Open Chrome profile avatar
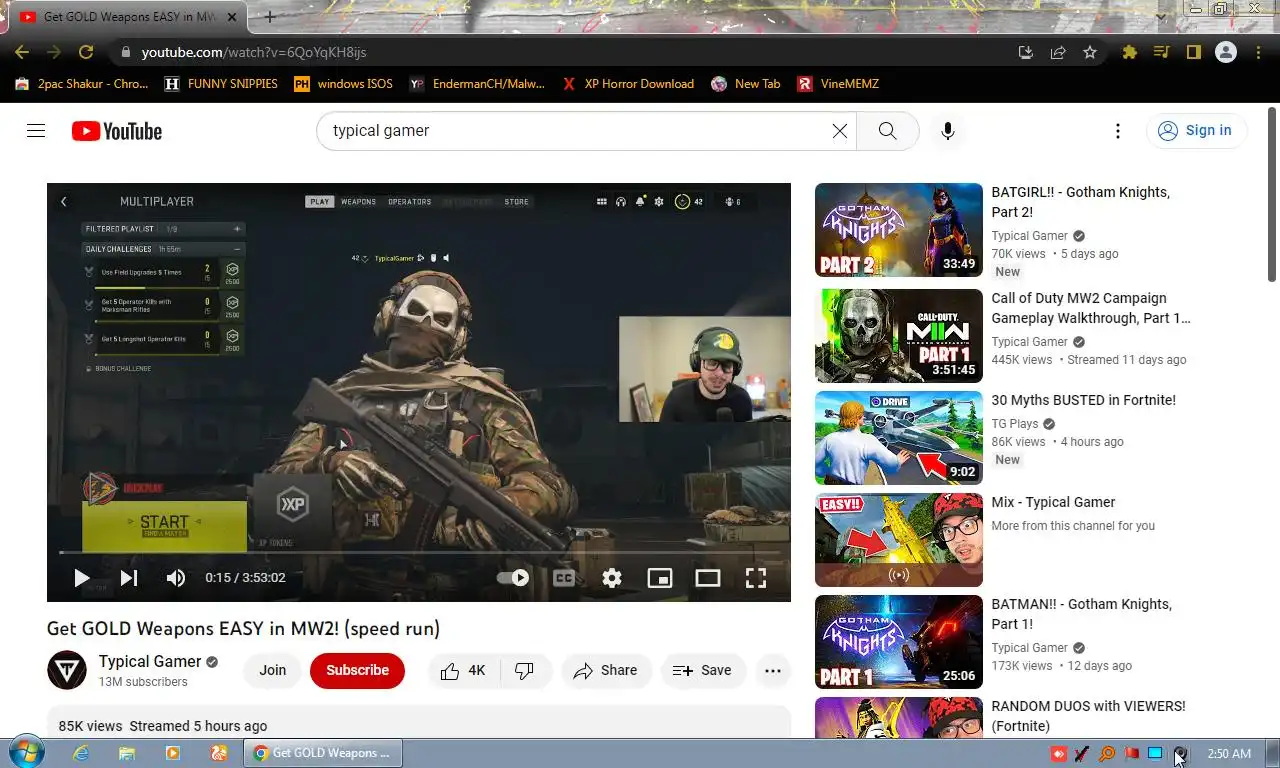 click(x=1226, y=52)
